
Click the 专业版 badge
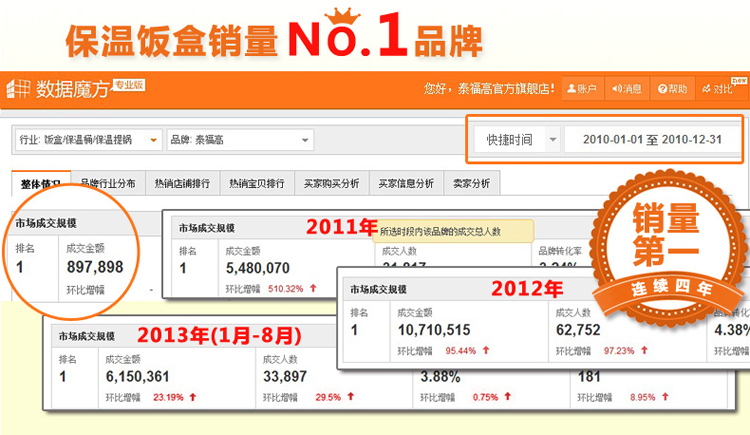129,85
